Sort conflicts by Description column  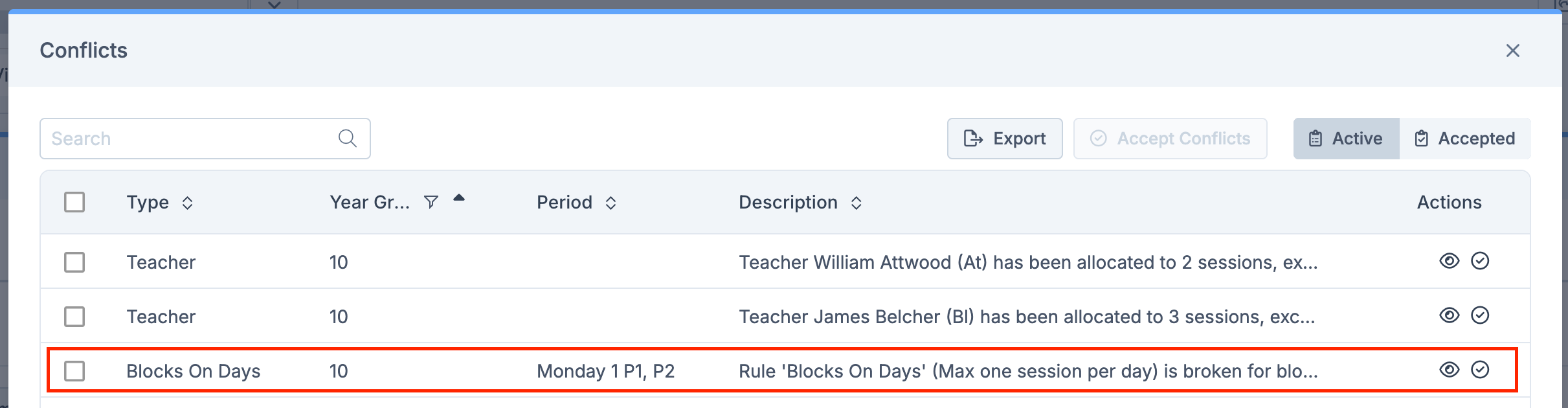coord(856,203)
